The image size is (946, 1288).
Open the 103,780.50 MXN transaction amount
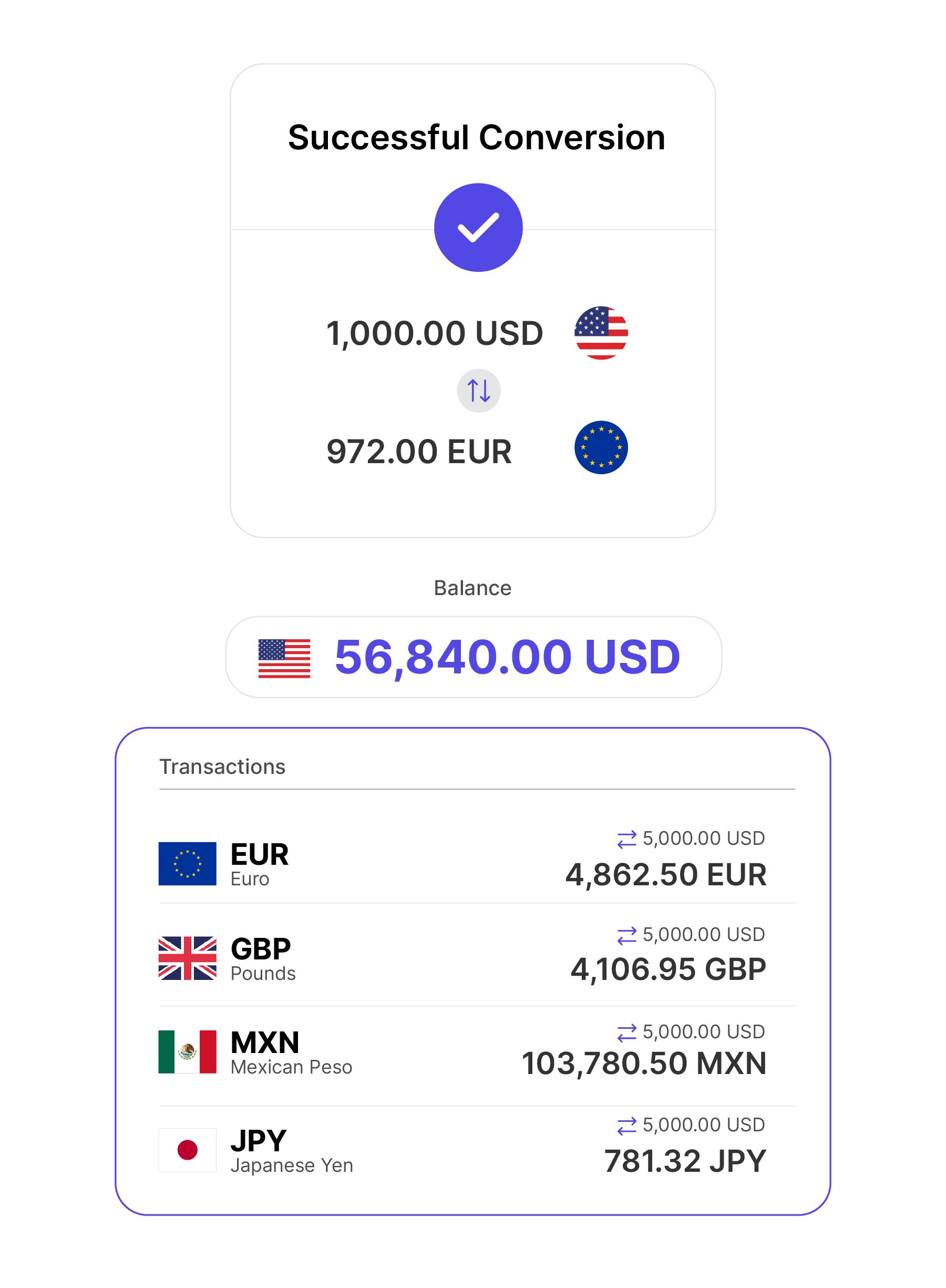(644, 1064)
